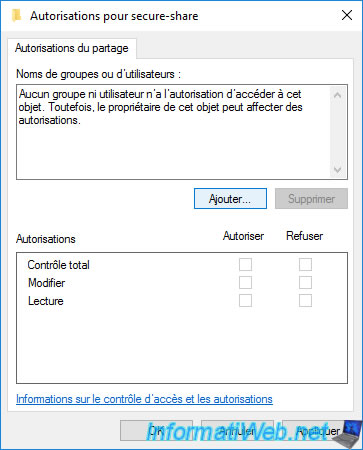Select the Autorisations du partage tab
Screen dimensions: 363x450
tap(72, 48)
